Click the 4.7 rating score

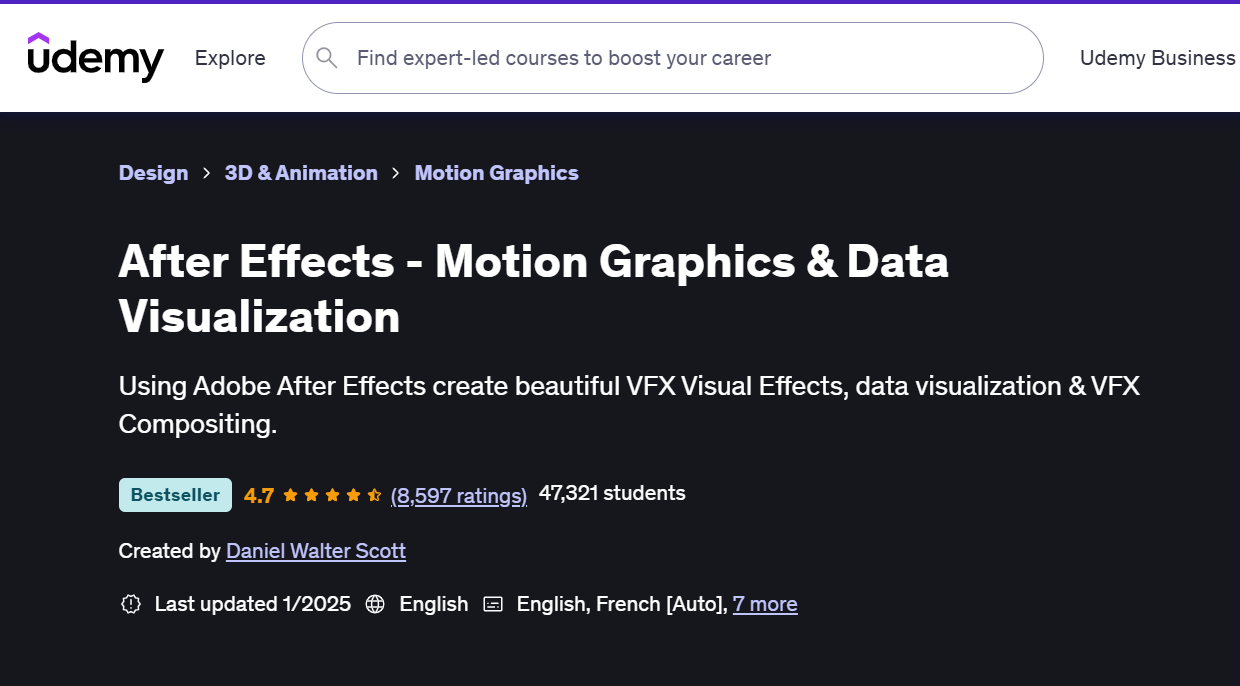click(259, 495)
